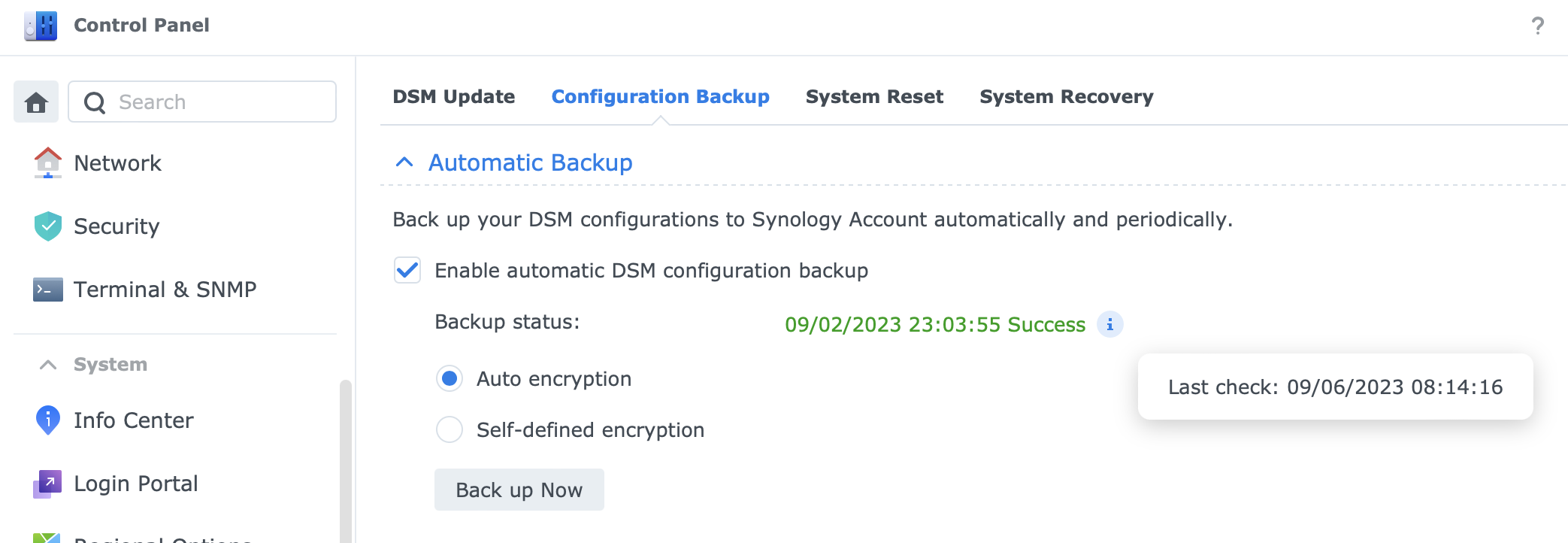Click the Network house icon
Screen dimensions: 1568x543
(x=47, y=162)
